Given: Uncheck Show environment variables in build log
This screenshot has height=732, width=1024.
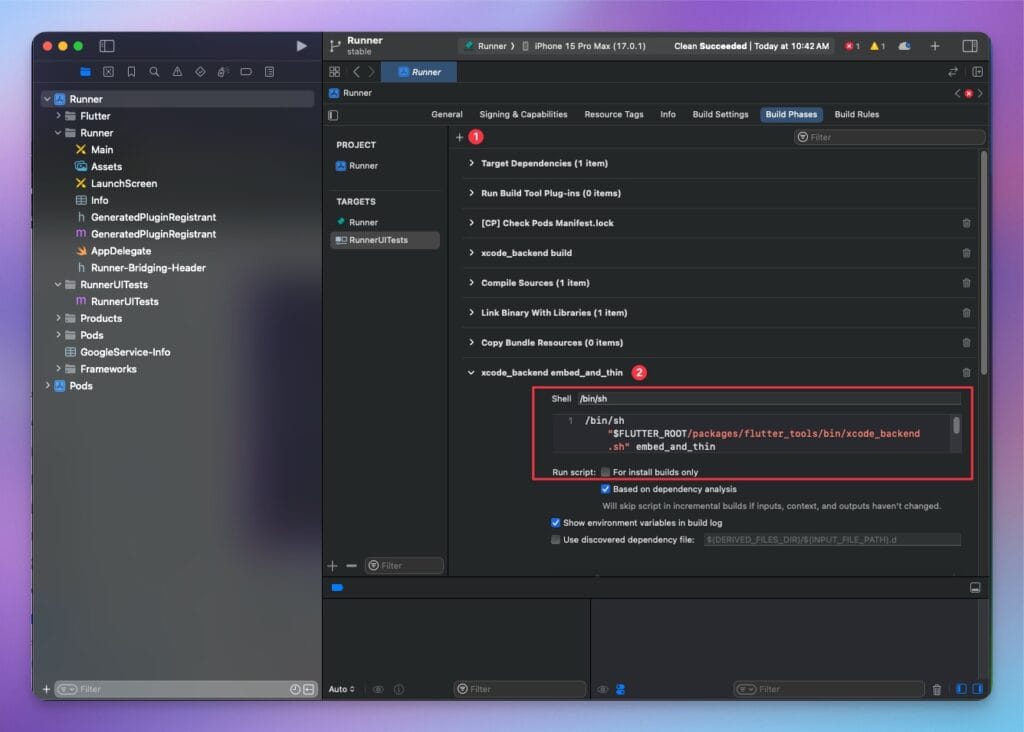Looking at the screenshot, I should [x=555, y=523].
